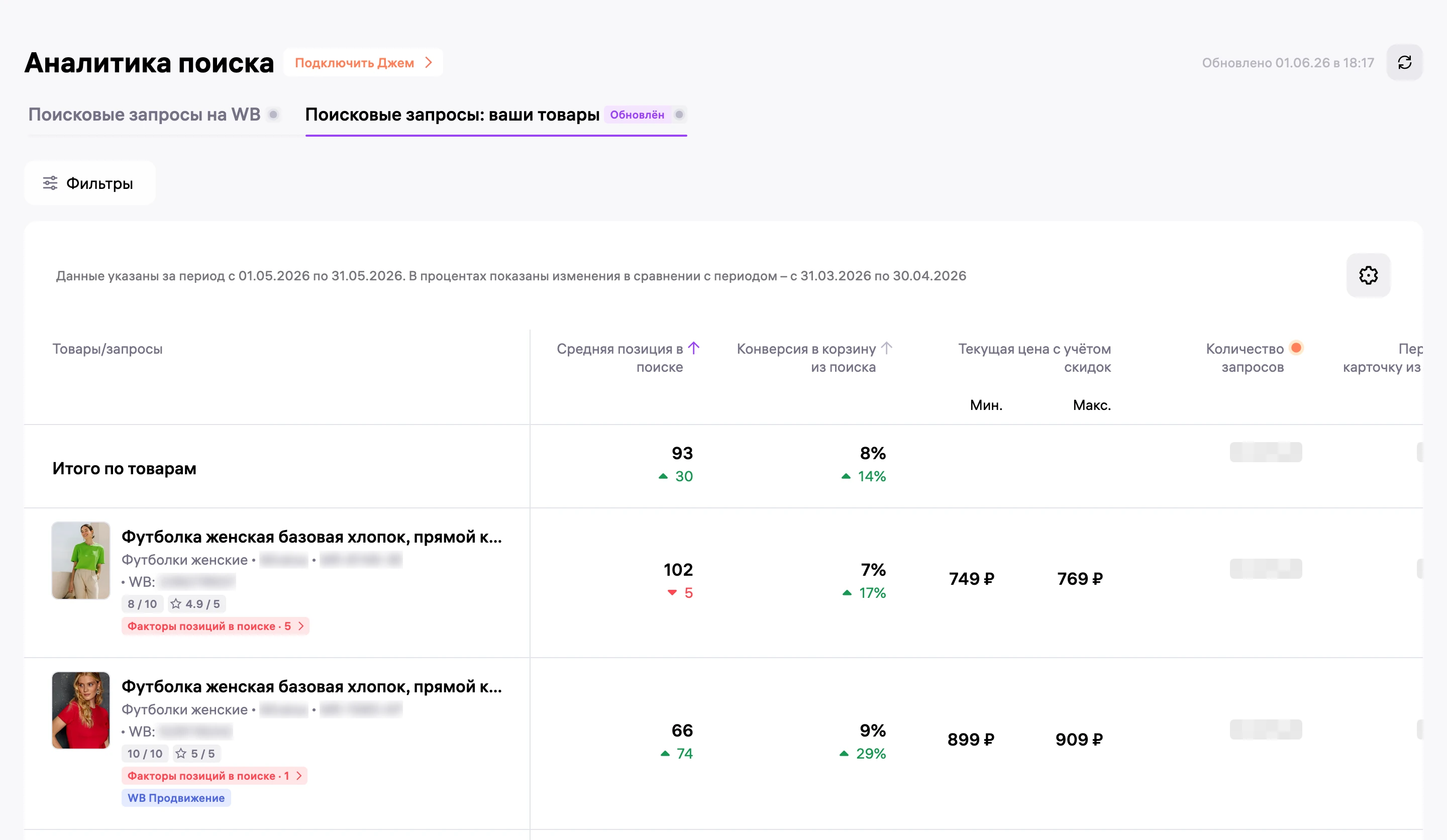Switch to Поисковые запросы на WB tab
The image size is (1447, 840).
tap(145, 114)
